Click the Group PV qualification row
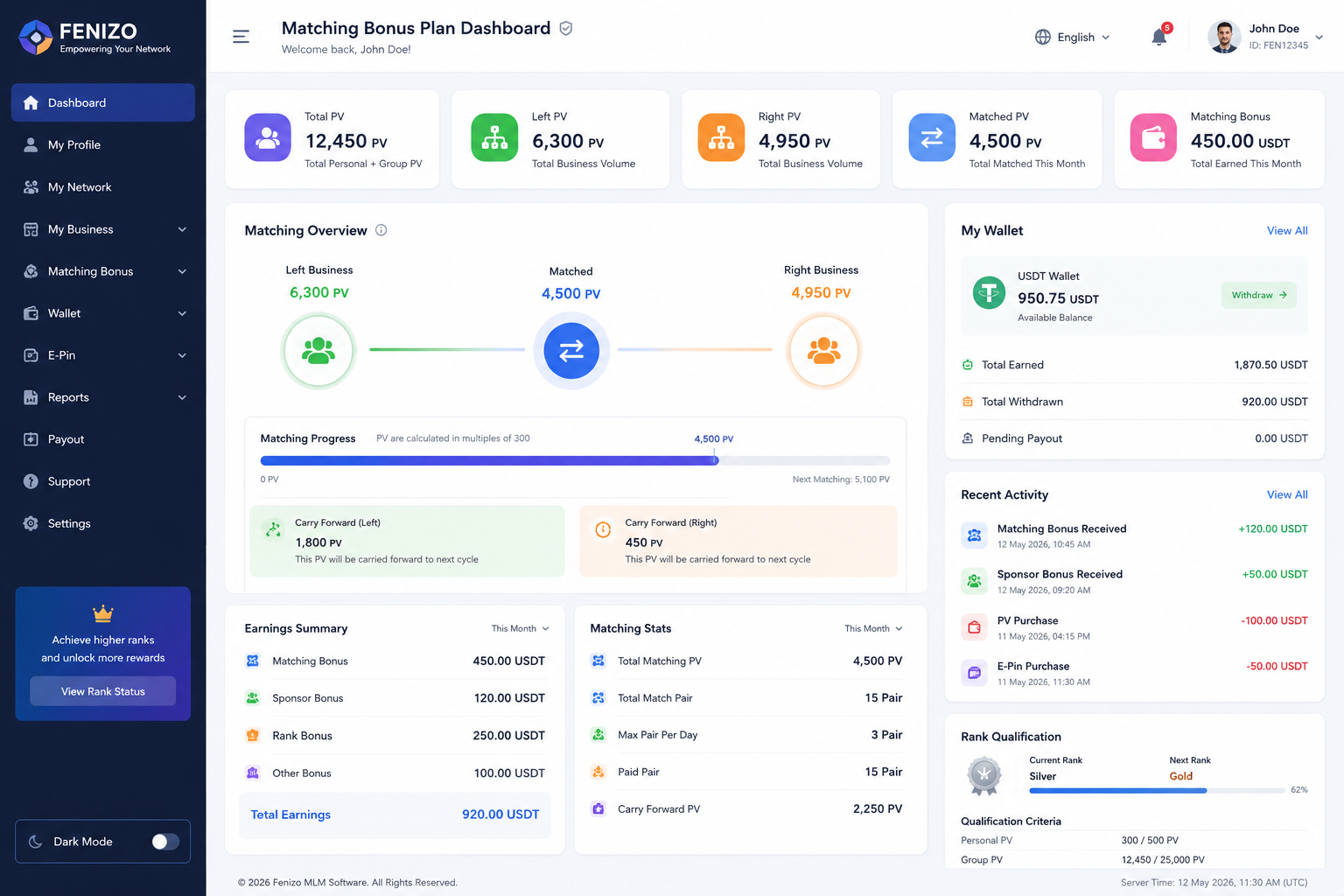Screen dimensions: 1344x896 coord(1135,859)
